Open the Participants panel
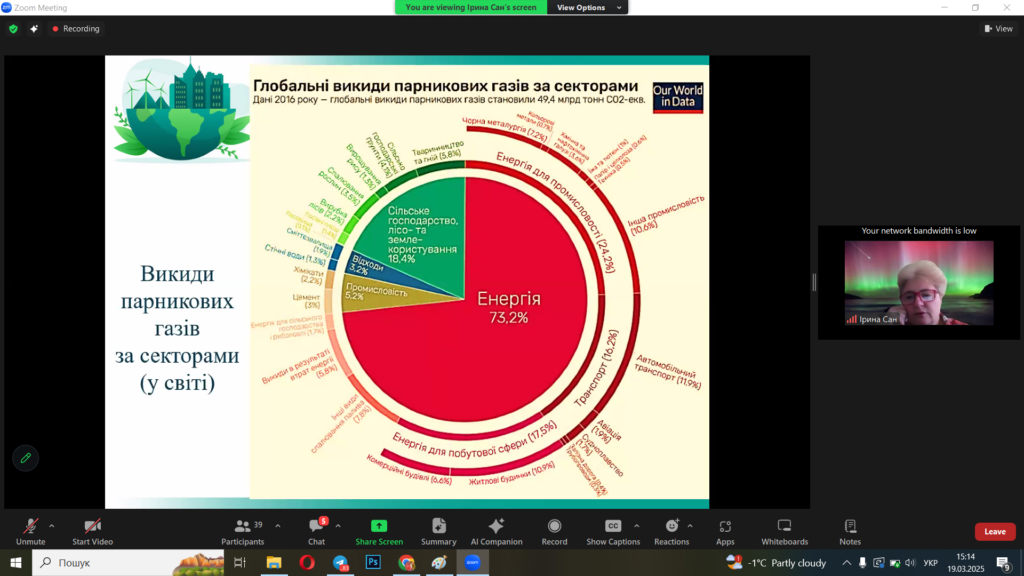 242,531
